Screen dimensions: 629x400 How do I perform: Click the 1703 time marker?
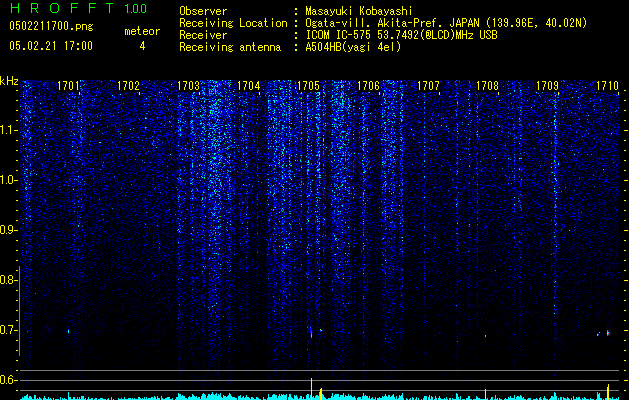tap(189, 85)
